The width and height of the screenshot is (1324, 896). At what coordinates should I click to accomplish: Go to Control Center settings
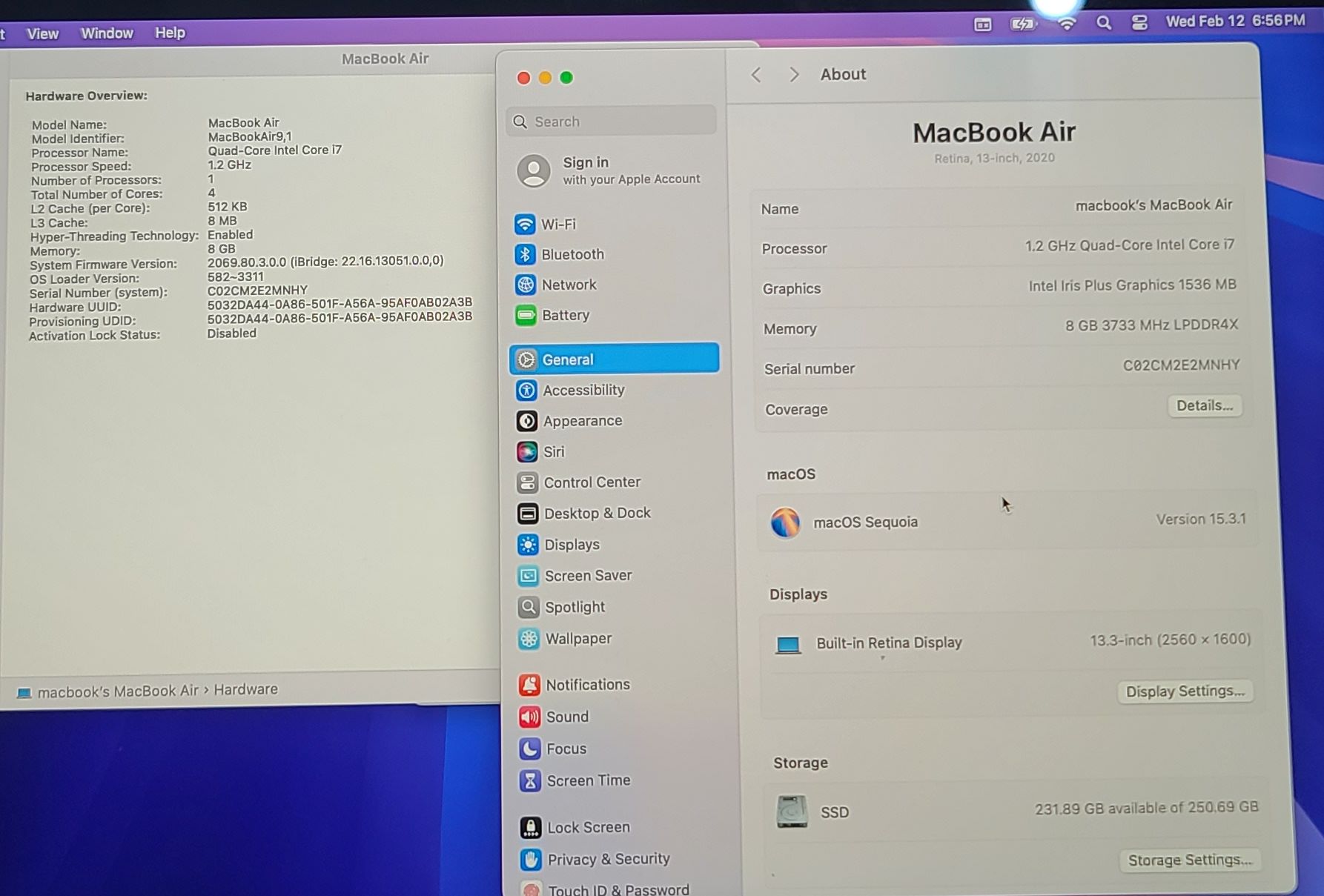point(591,482)
